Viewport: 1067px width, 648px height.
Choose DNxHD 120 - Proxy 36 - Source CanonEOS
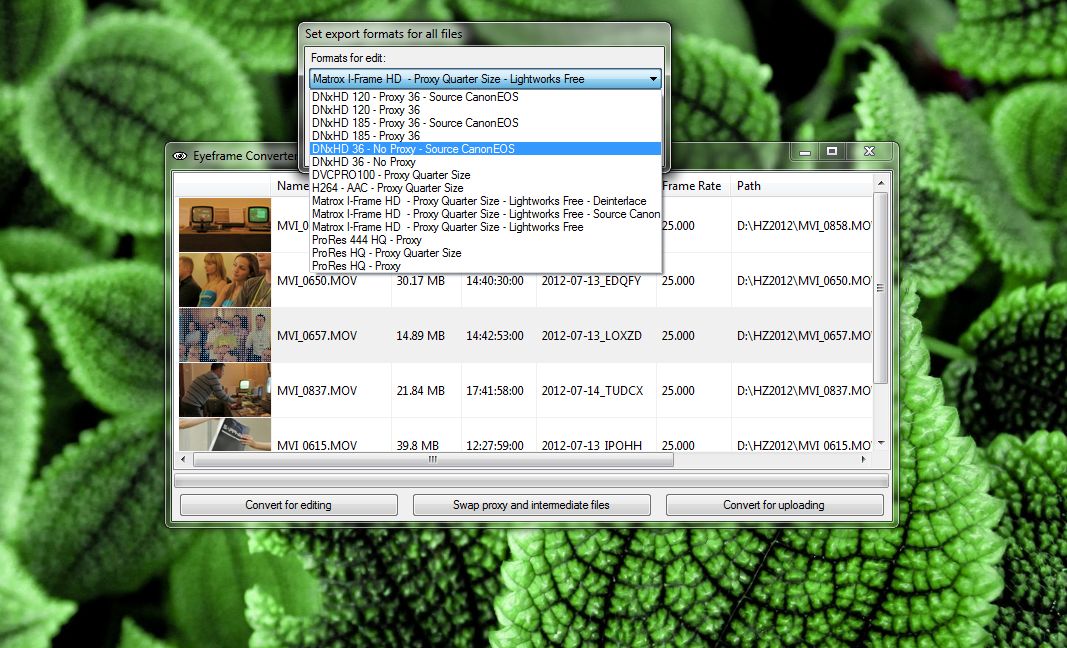[x=485, y=97]
